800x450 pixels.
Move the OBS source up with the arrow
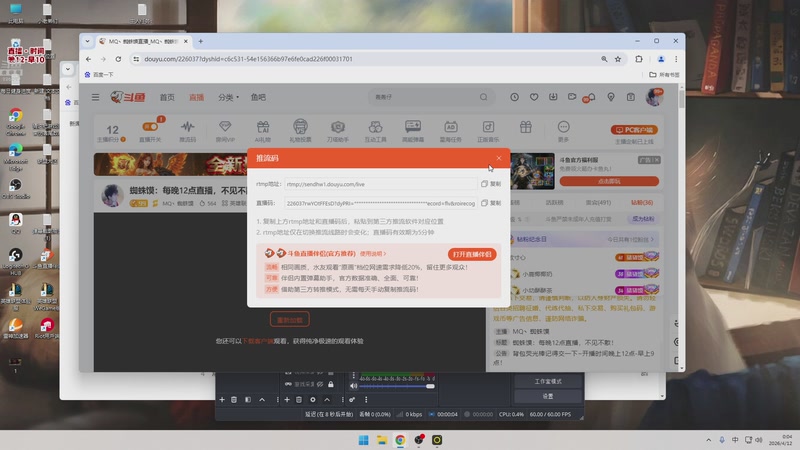tap(327, 399)
